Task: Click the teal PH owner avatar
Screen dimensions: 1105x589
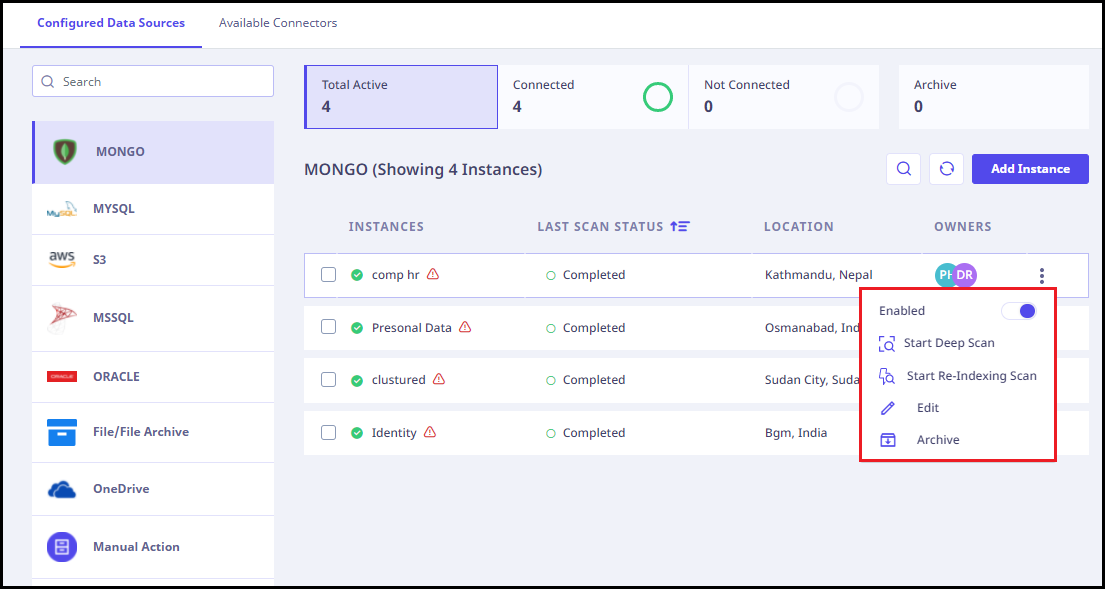Action: [944, 275]
